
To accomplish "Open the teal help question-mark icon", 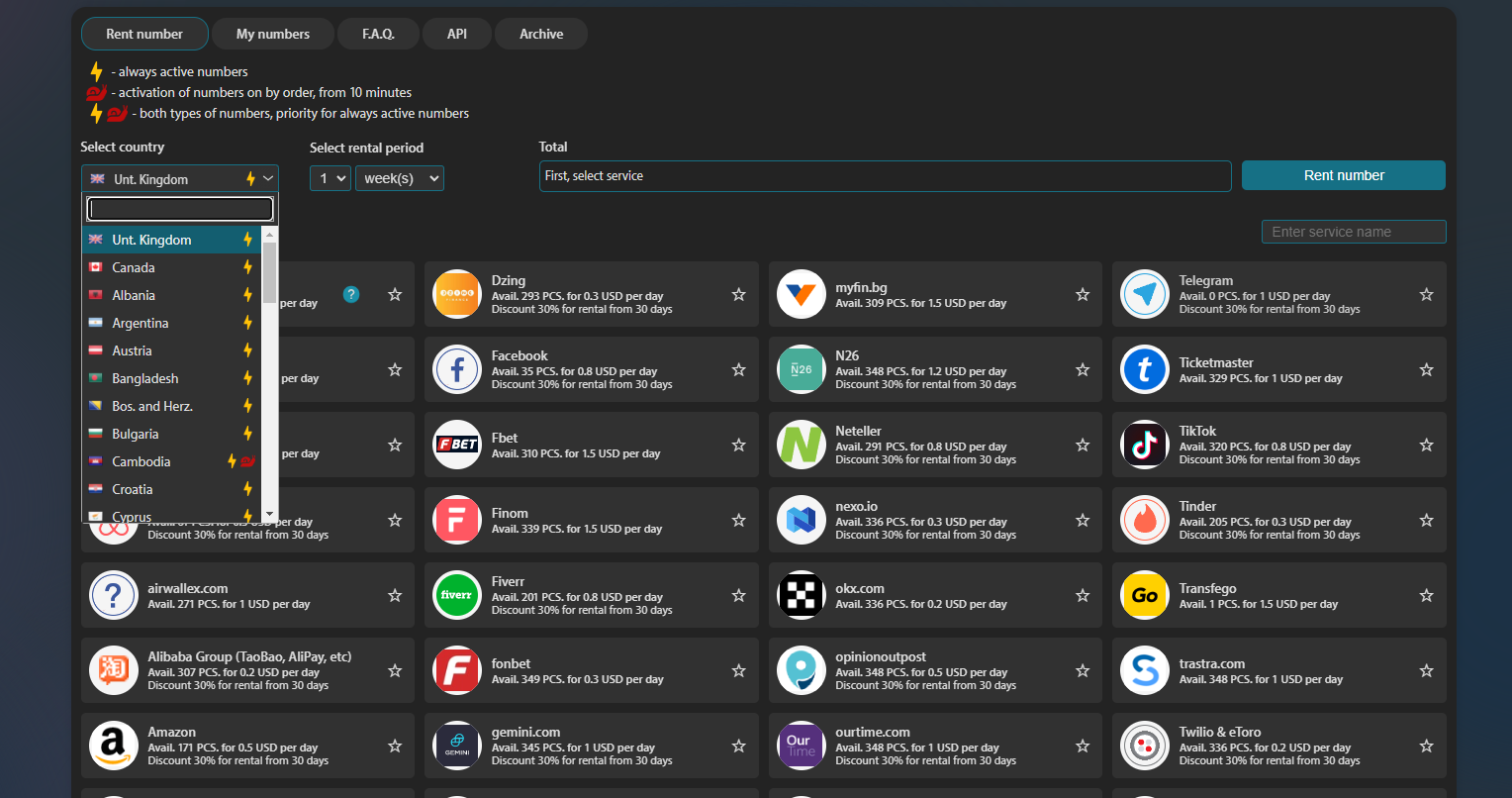I will (x=351, y=294).
